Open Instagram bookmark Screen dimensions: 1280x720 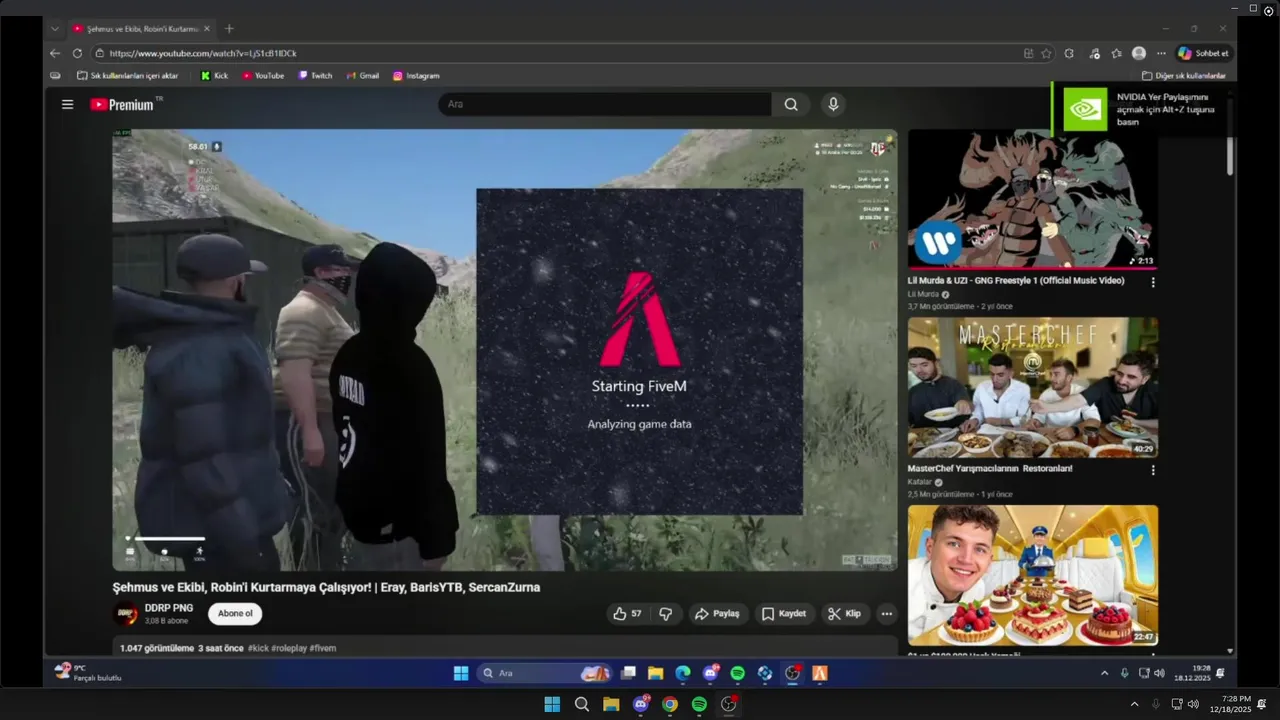tap(416, 76)
